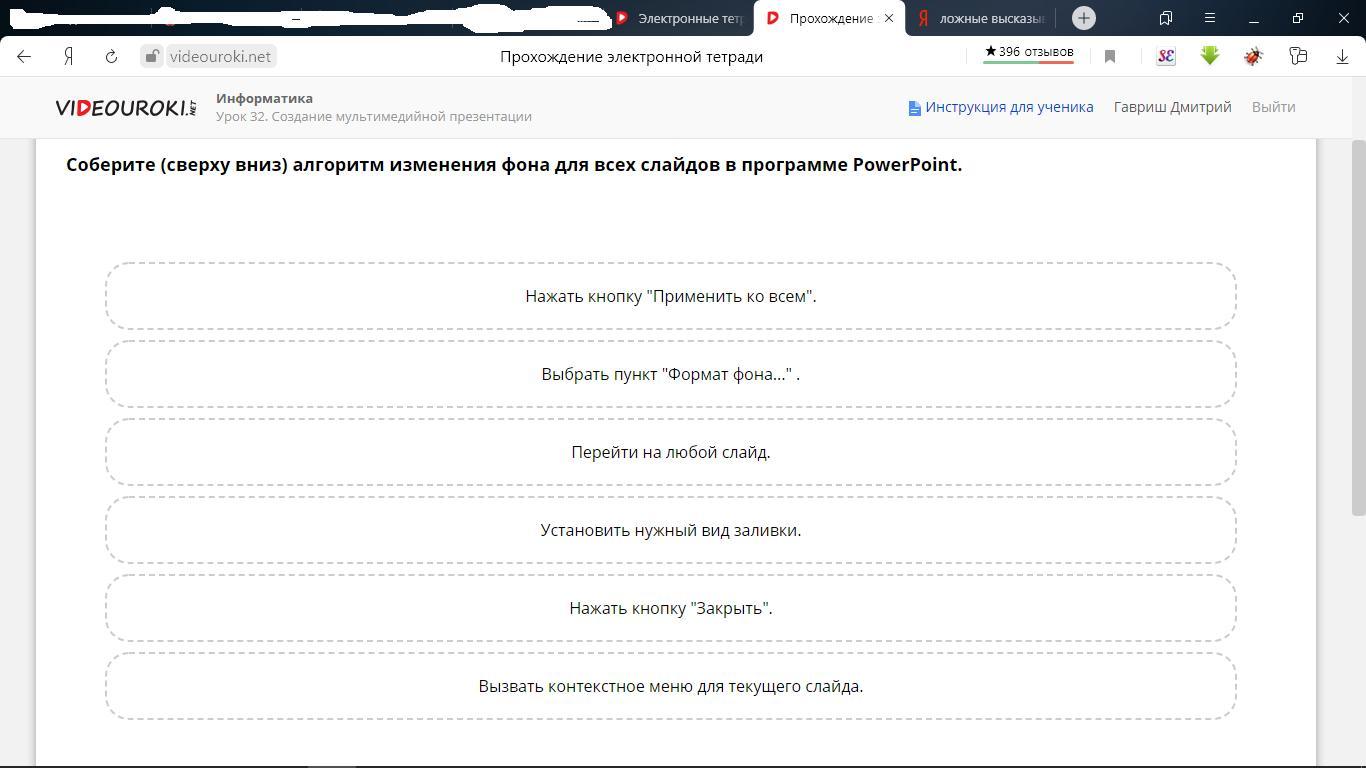Screen dimensions: 1366x768
Task: Click the videouroki.net address field
Action: click(220, 57)
